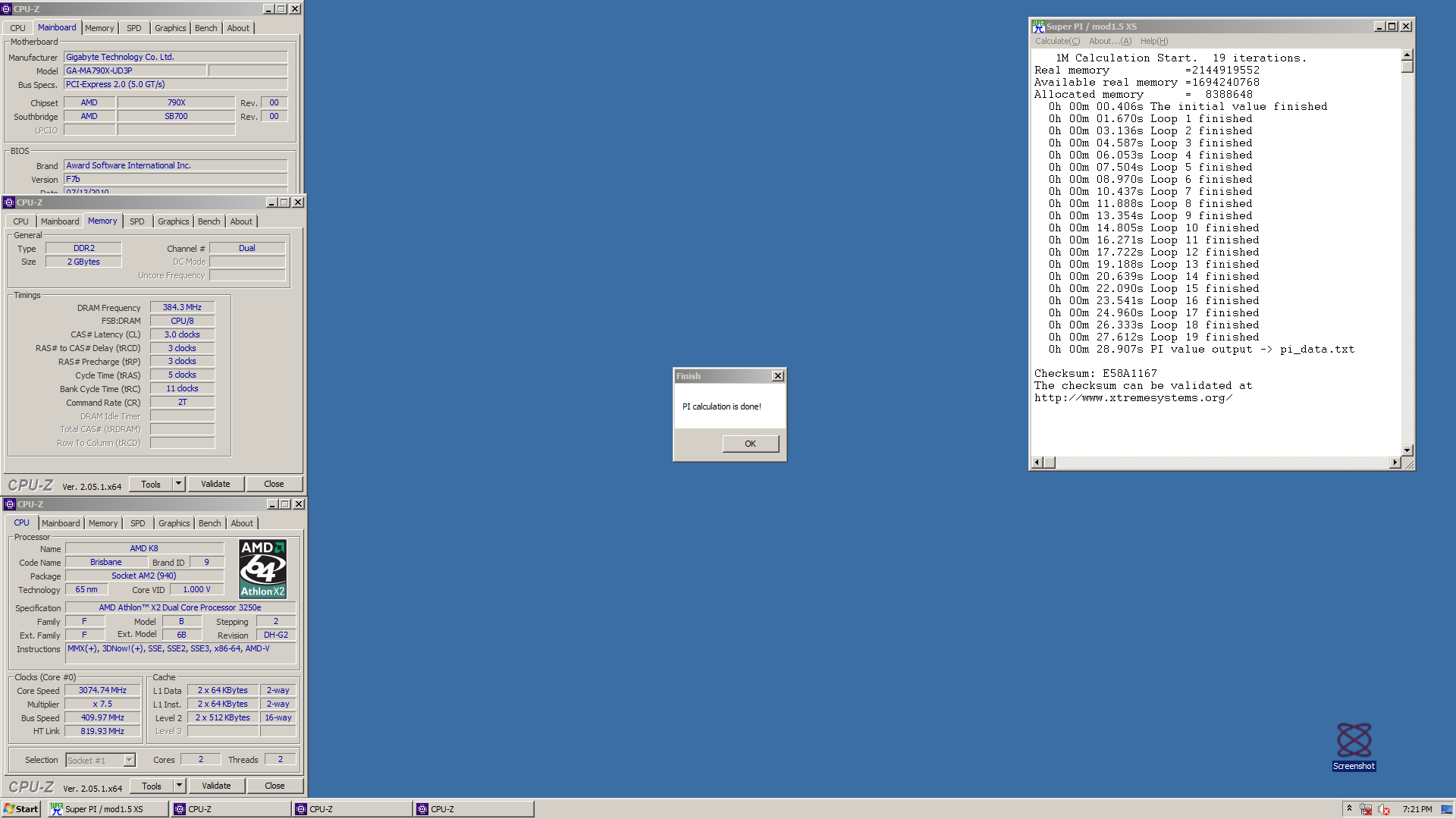Open Graphics tab in Memory CPU-Z window
Screen dimensions: 1456x819
click(x=173, y=221)
